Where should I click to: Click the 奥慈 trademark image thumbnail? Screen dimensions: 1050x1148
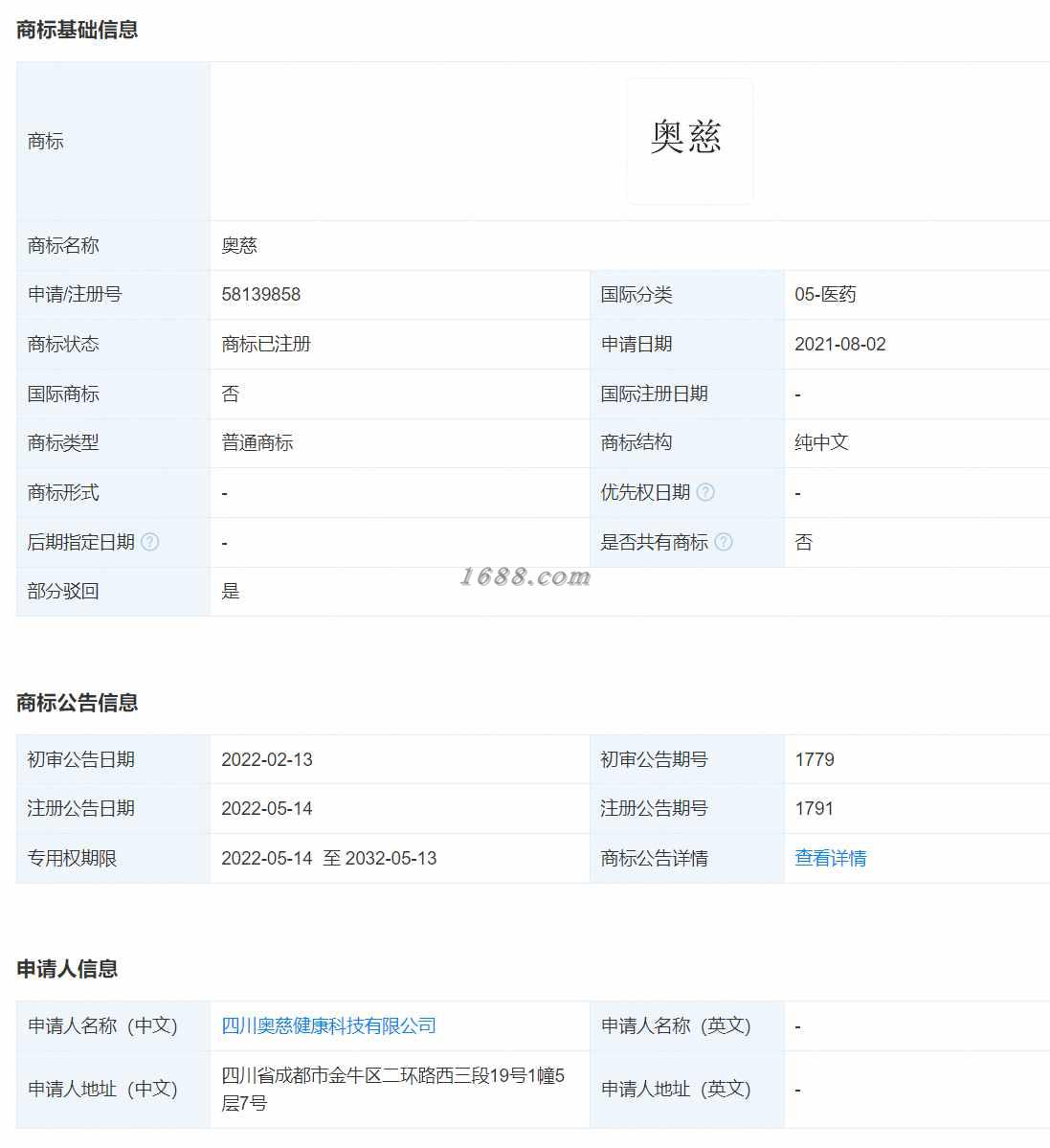point(689,142)
